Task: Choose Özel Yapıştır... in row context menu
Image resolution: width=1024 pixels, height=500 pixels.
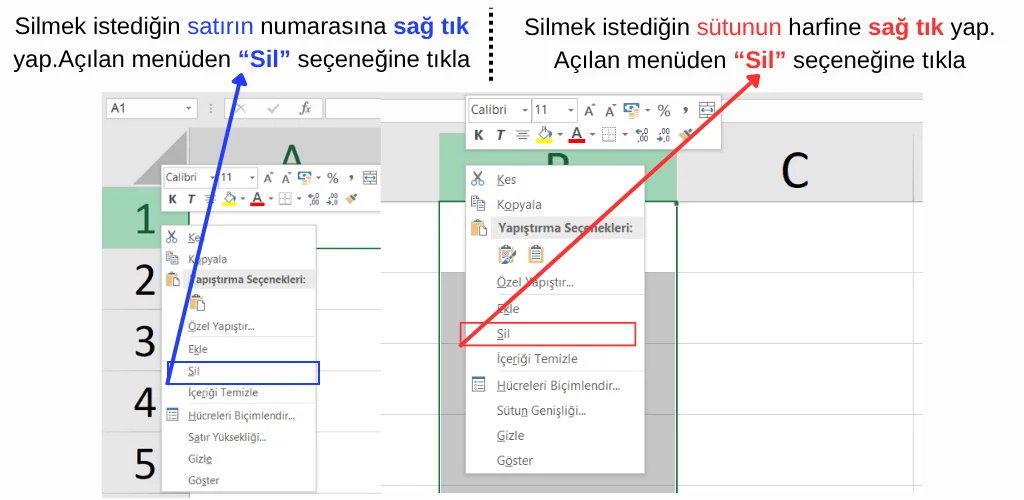Action: pos(221,326)
